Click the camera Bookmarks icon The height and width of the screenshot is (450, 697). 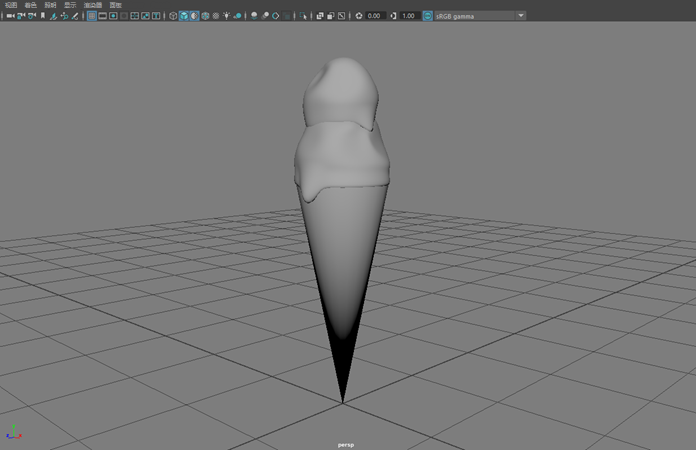pos(43,16)
